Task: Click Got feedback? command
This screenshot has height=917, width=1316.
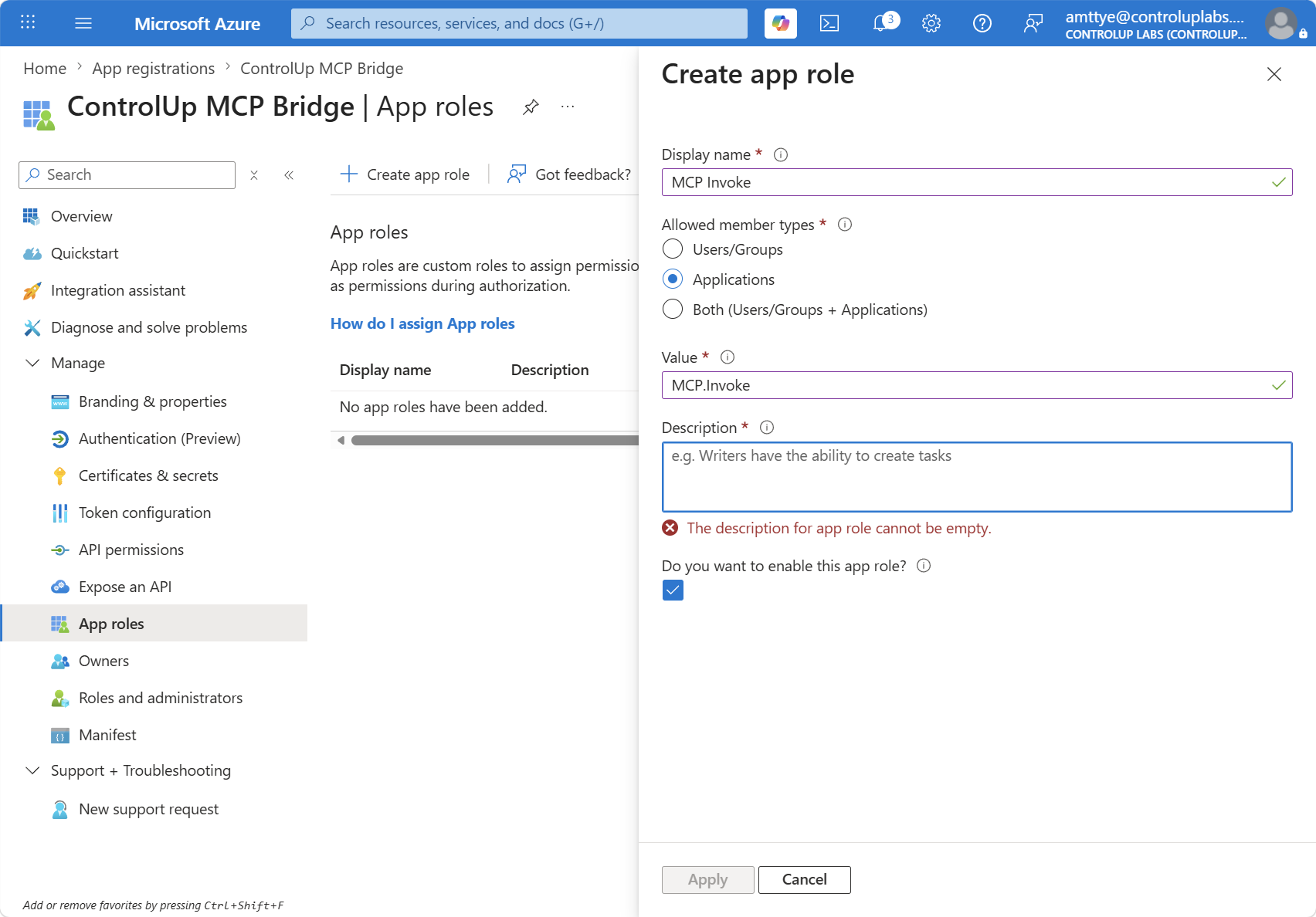Action: tap(569, 174)
